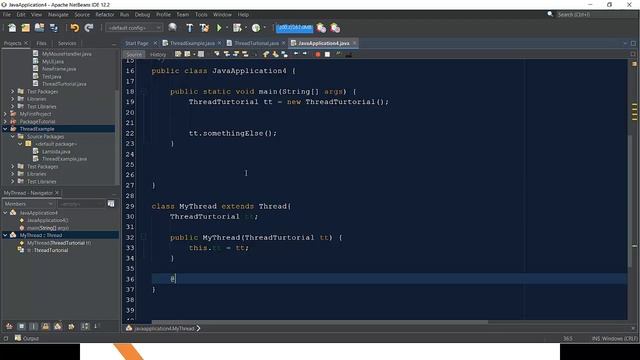This screenshot has height=360, width=640.
Task: Switch to History view in editor
Action: point(158,54)
